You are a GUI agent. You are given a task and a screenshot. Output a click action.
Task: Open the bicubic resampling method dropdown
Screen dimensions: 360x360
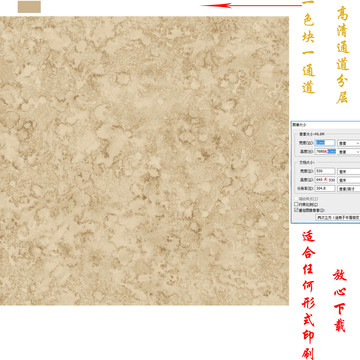tap(338, 217)
